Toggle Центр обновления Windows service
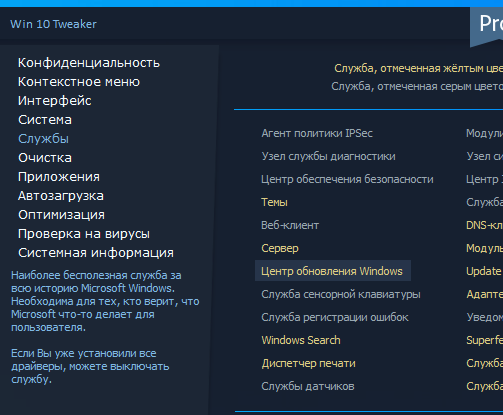 pos(333,271)
